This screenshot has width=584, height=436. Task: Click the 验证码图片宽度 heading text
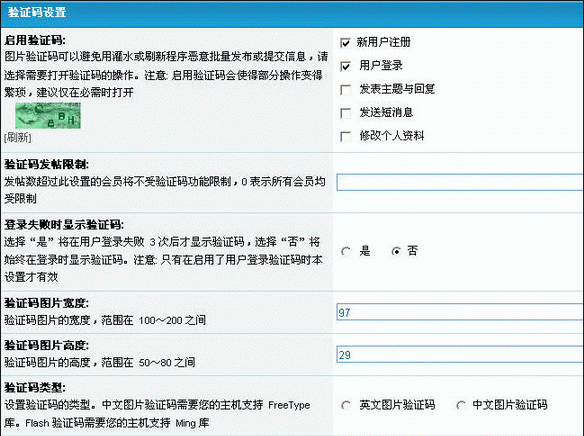pyautogui.click(x=47, y=303)
